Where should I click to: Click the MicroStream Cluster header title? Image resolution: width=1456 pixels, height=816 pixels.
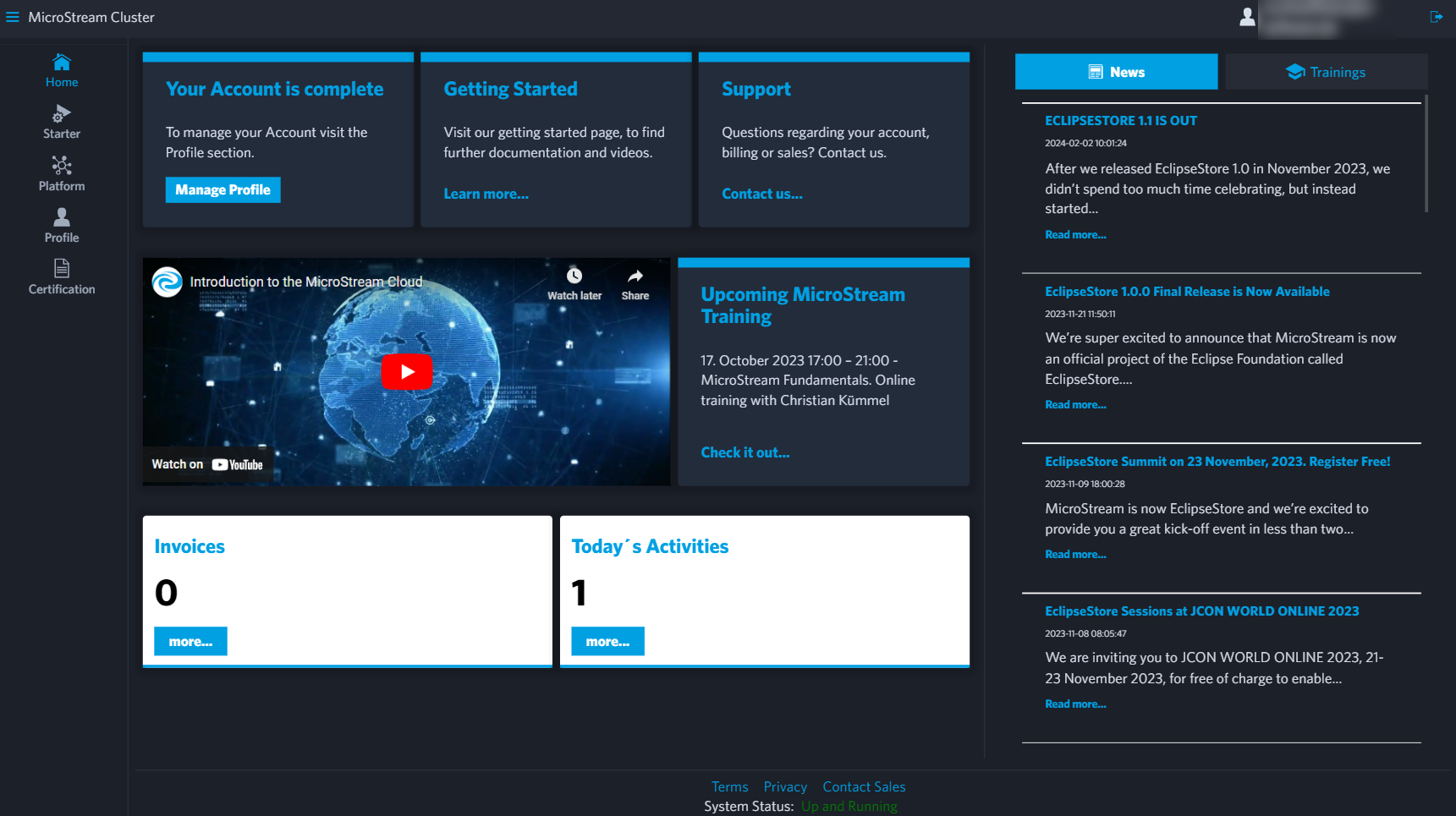click(91, 17)
